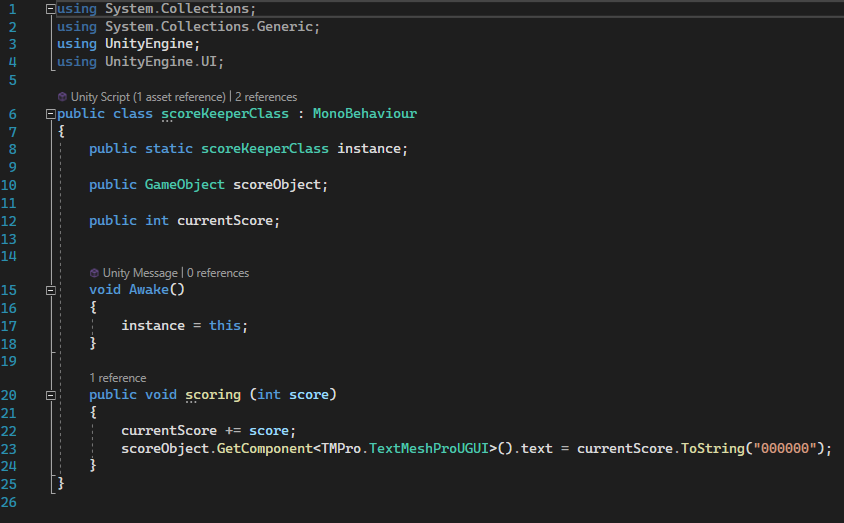The width and height of the screenshot is (844, 523).
Task: Collapse the using directives block
Action: pos(50,9)
